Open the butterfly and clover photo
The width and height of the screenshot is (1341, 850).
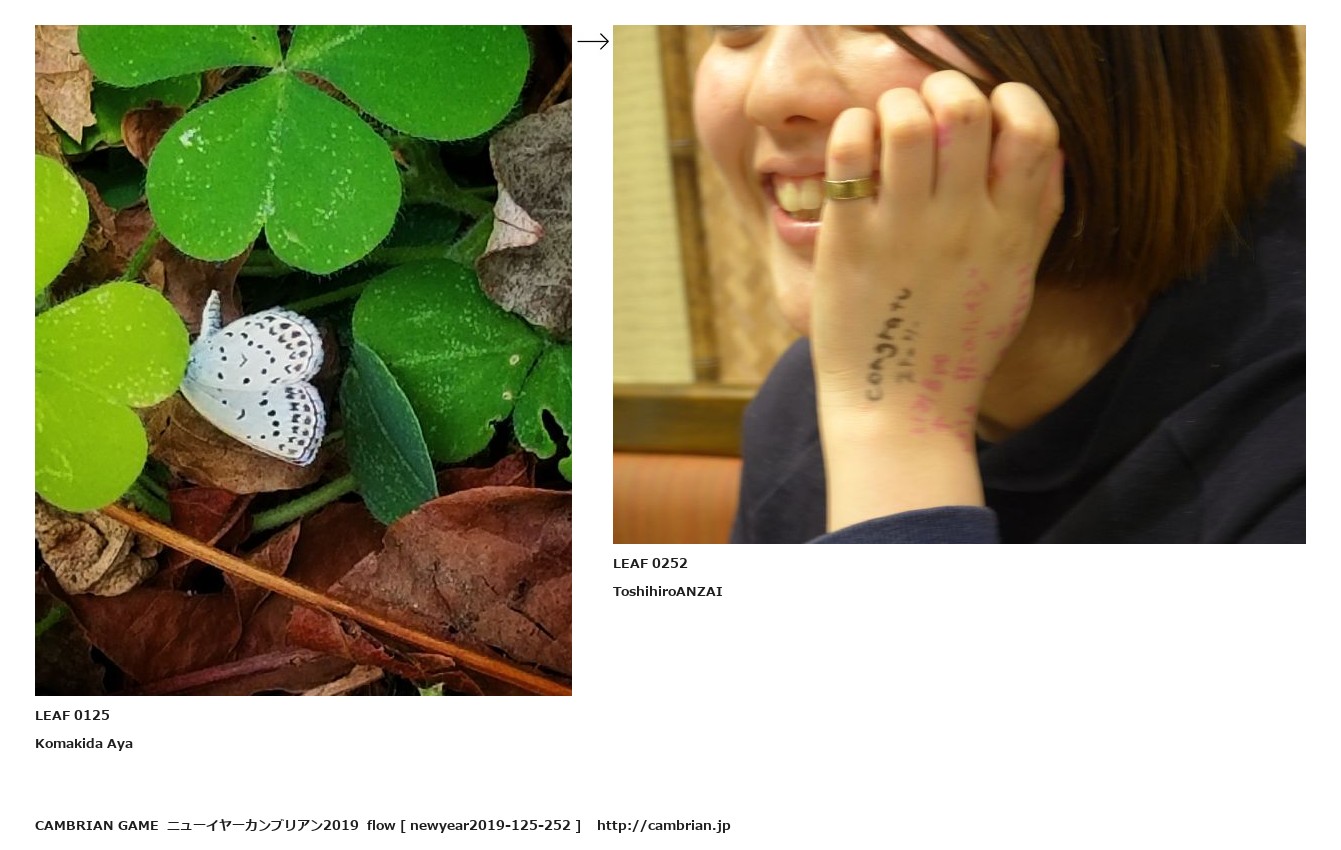click(x=303, y=360)
